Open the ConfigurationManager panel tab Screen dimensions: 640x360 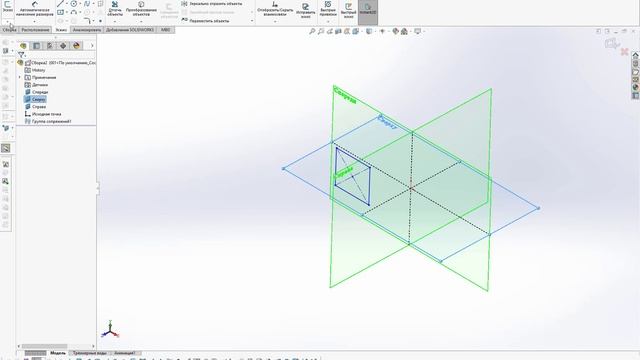pos(50,46)
